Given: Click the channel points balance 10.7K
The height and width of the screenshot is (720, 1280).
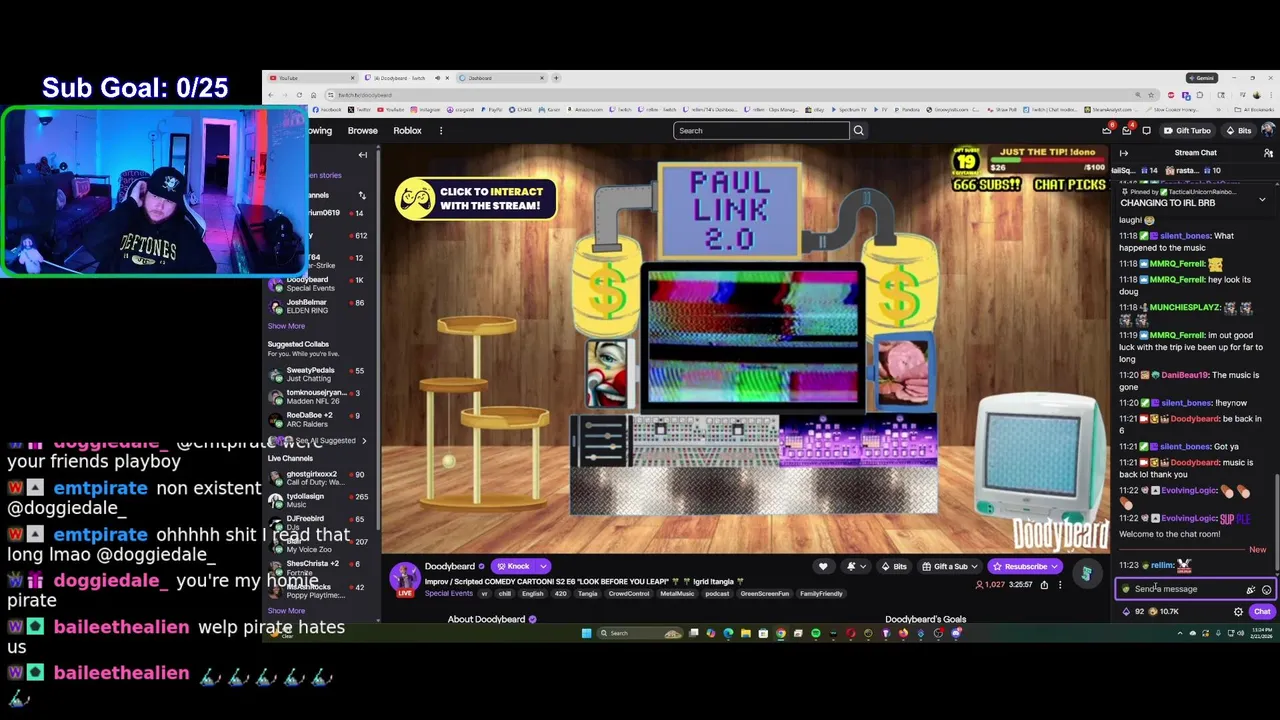Looking at the screenshot, I should tap(1164, 612).
